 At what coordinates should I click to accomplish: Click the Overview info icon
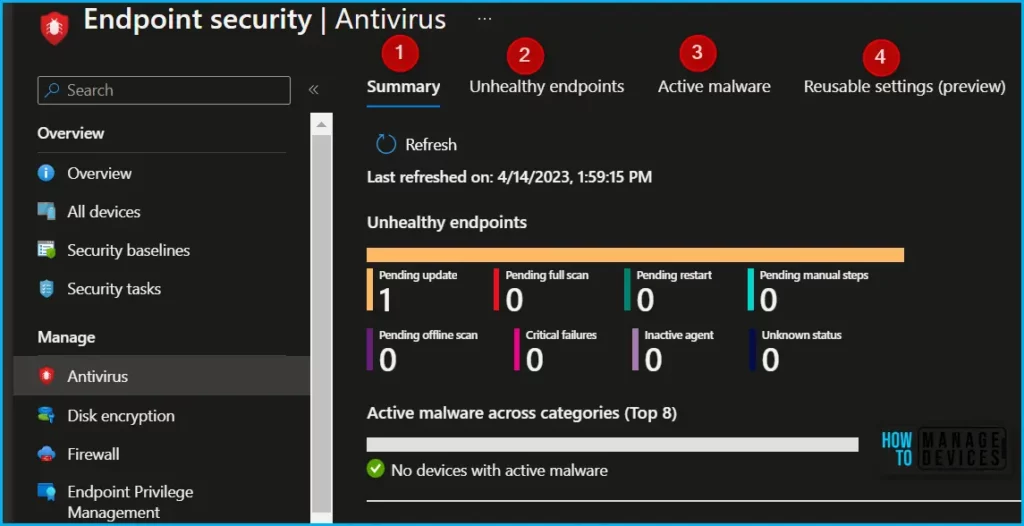pos(46,173)
